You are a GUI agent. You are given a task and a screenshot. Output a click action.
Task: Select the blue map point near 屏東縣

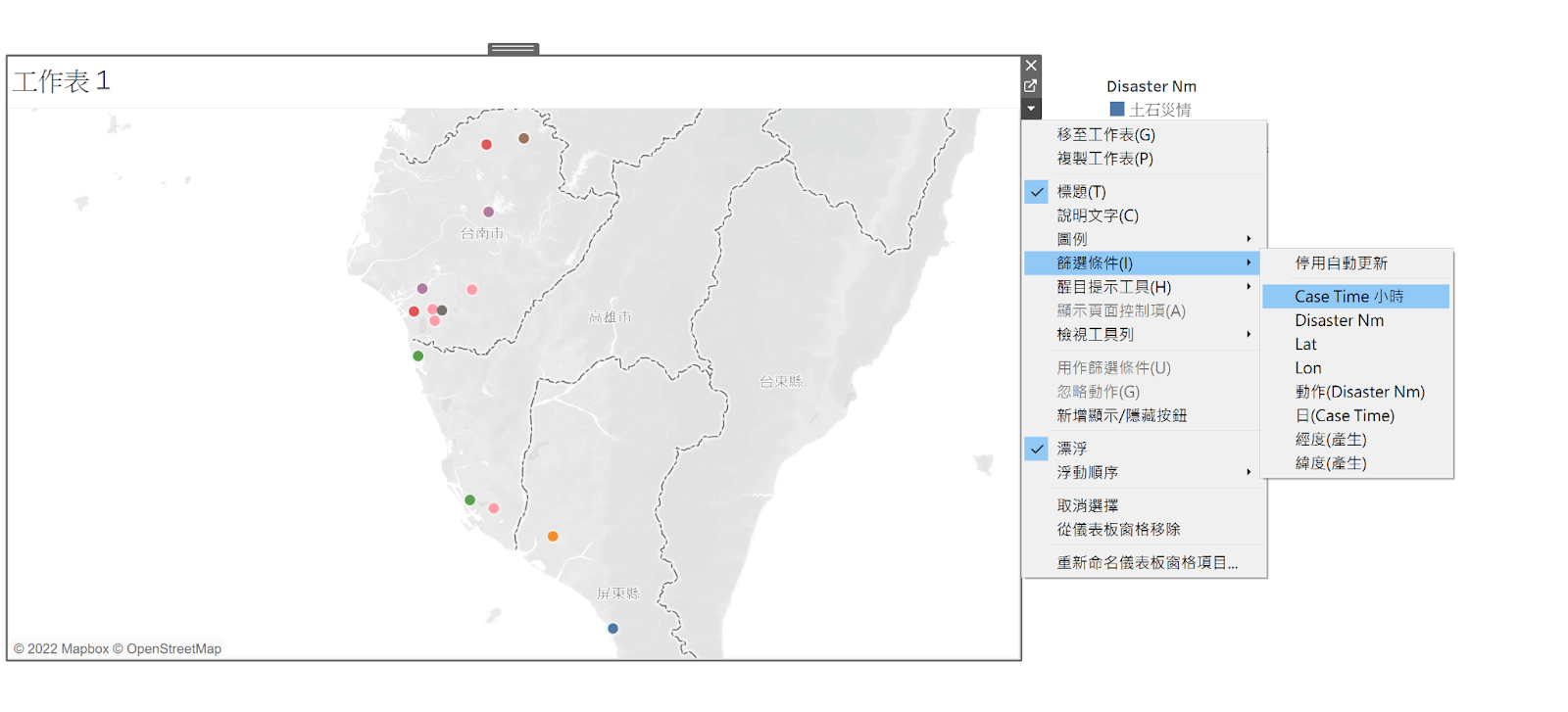point(612,629)
